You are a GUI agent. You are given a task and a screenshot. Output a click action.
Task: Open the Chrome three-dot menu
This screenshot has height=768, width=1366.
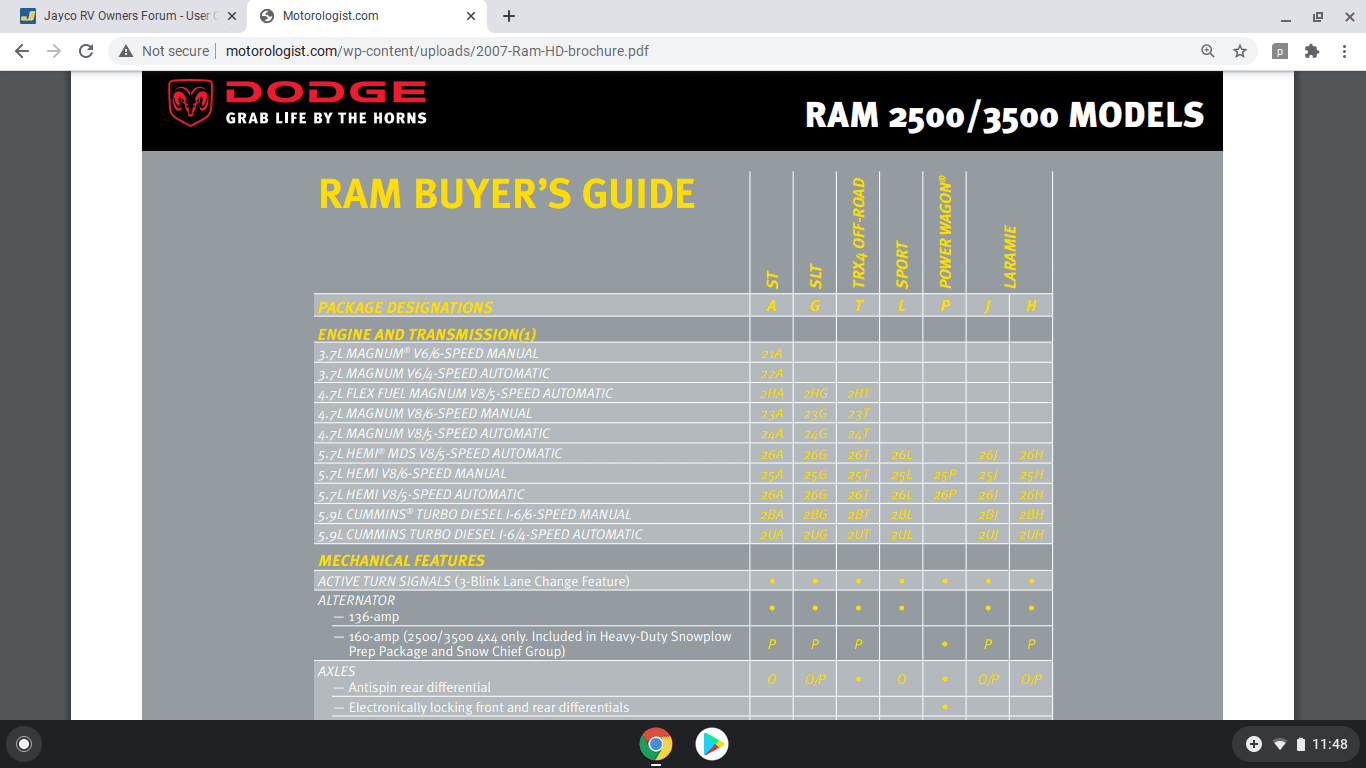pos(1343,51)
